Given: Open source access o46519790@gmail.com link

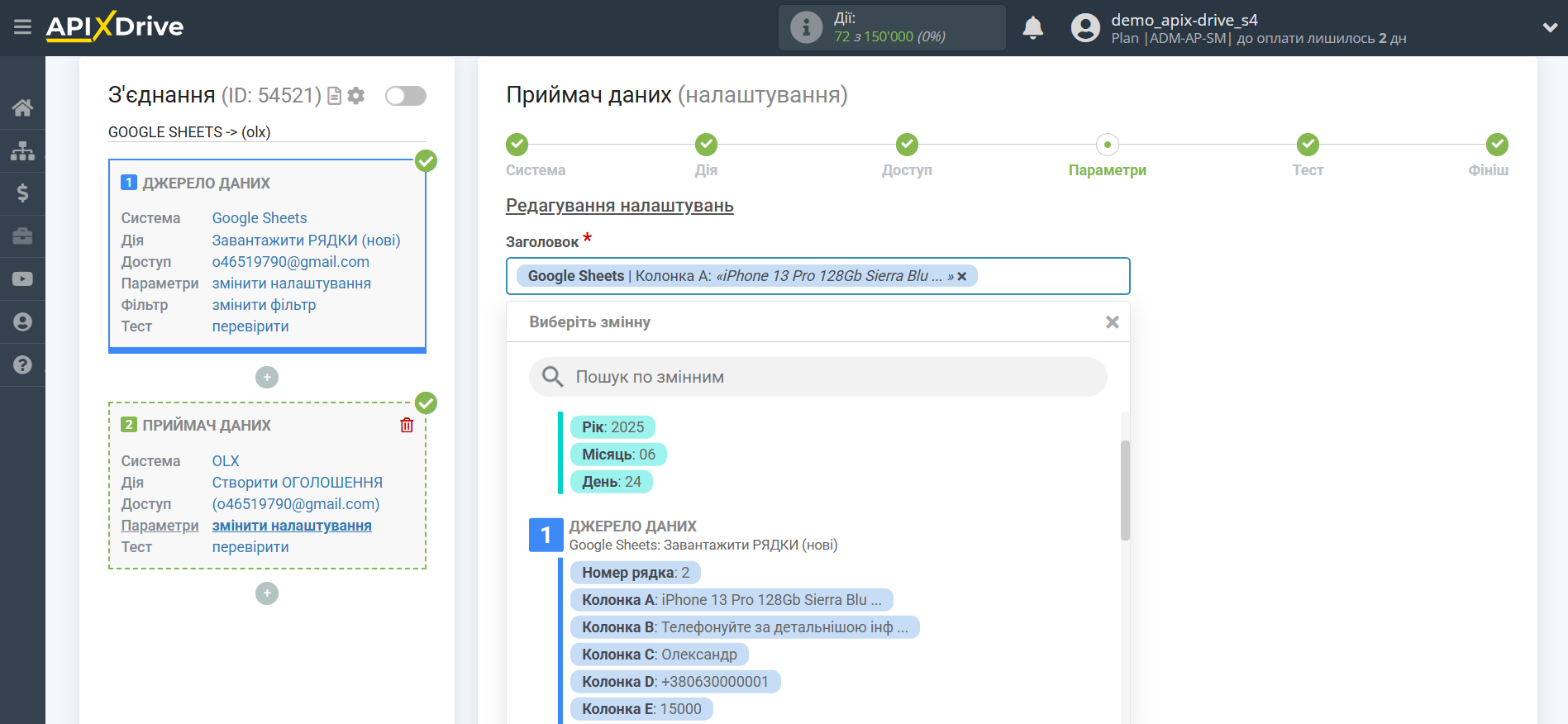Looking at the screenshot, I should (291, 262).
